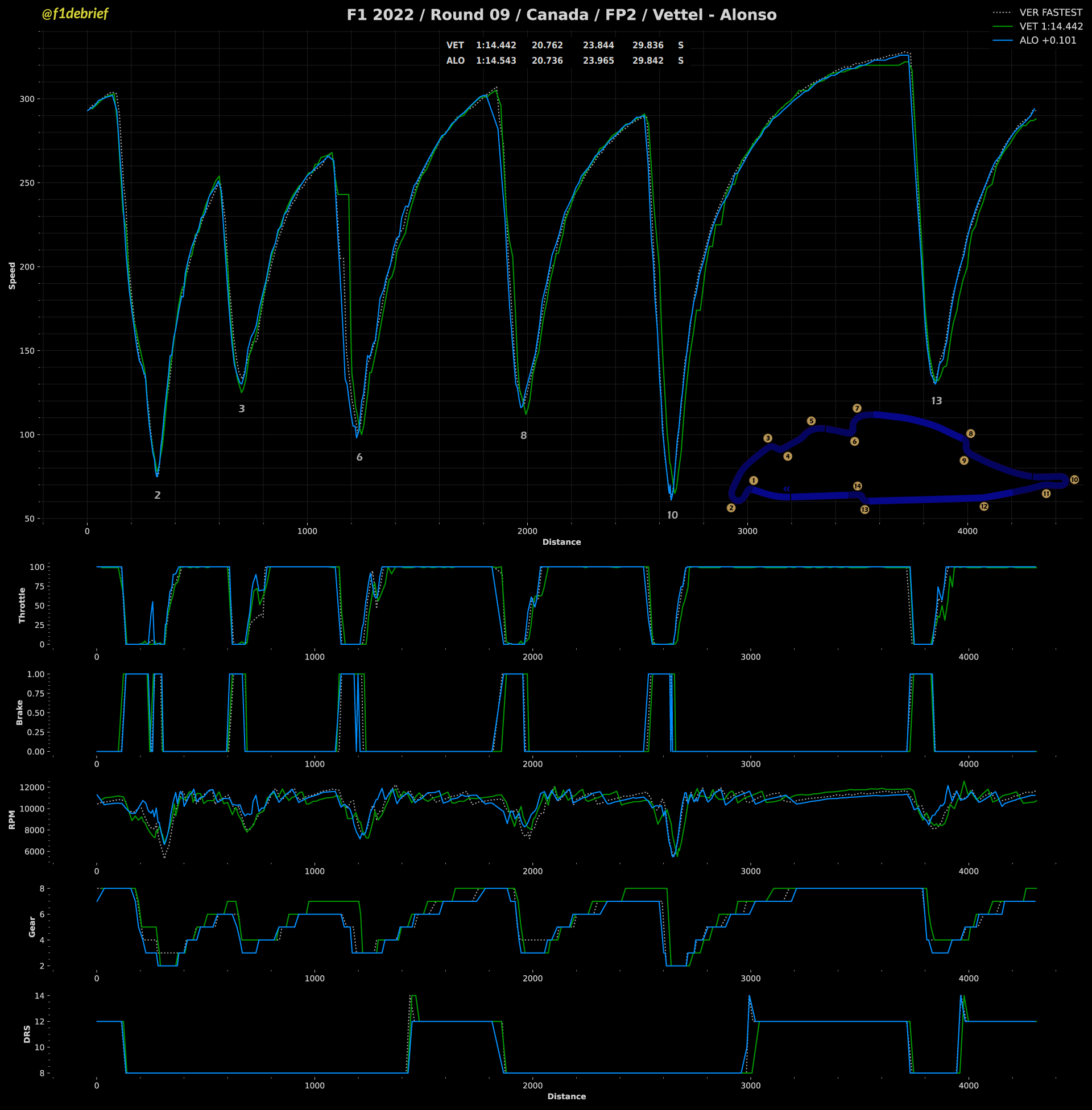This screenshot has height=1110, width=1092.
Task: Click the "0.50" tick on the Brake axis
Action: click(x=36, y=713)
